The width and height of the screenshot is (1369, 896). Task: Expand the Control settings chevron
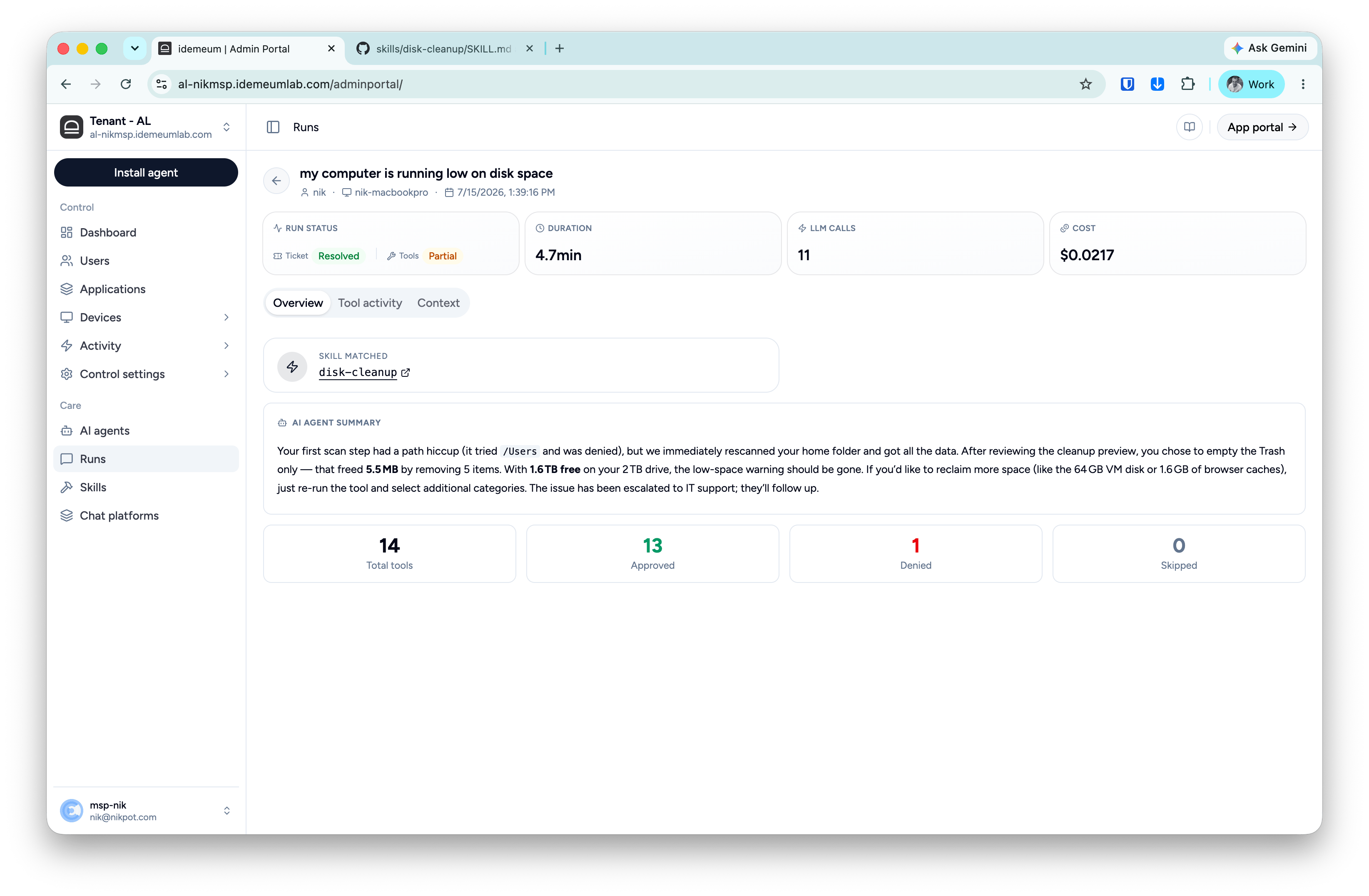pos(226,374)
